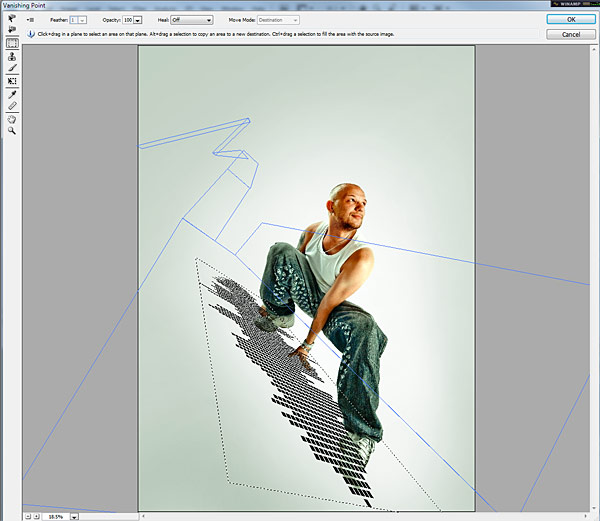This screenshot has width=600, height=521.
Task: Confirm with the OK button
Action: [570, 19]
